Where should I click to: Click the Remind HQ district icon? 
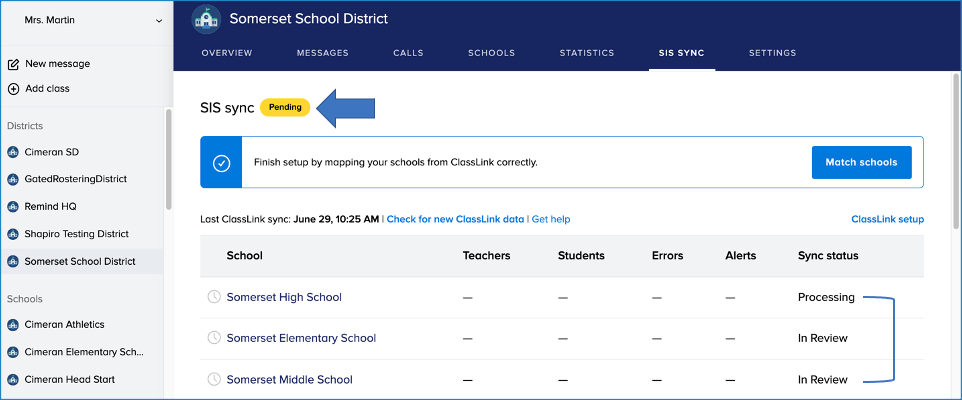(13, 207)
